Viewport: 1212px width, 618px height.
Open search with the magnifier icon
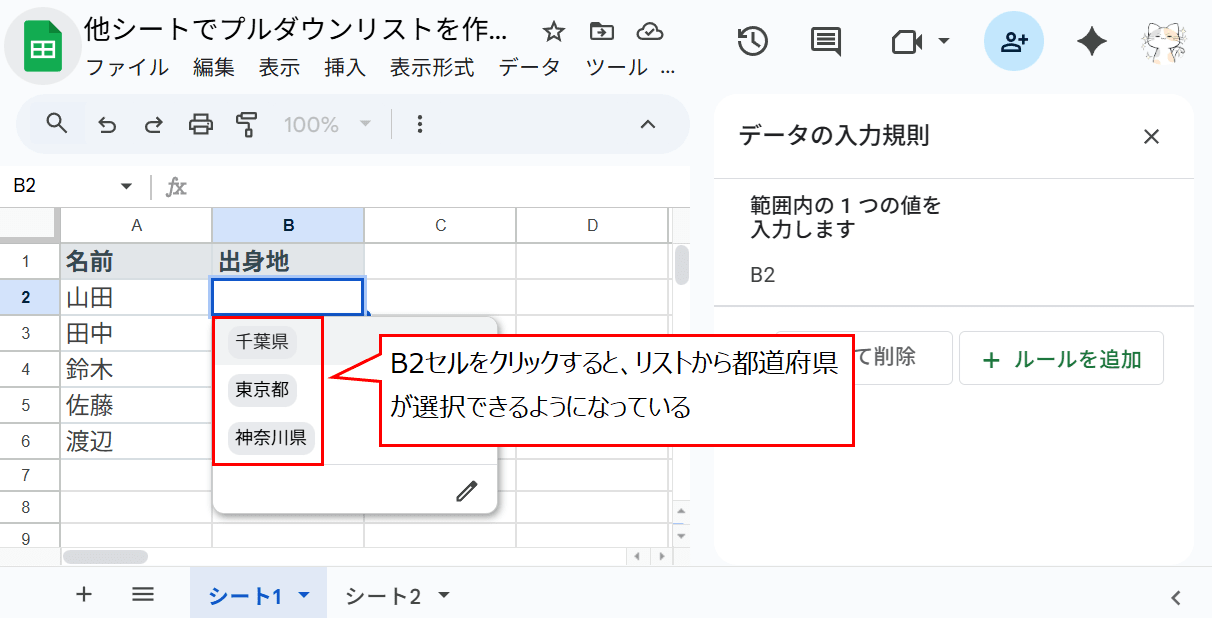[x=56, y=124]
